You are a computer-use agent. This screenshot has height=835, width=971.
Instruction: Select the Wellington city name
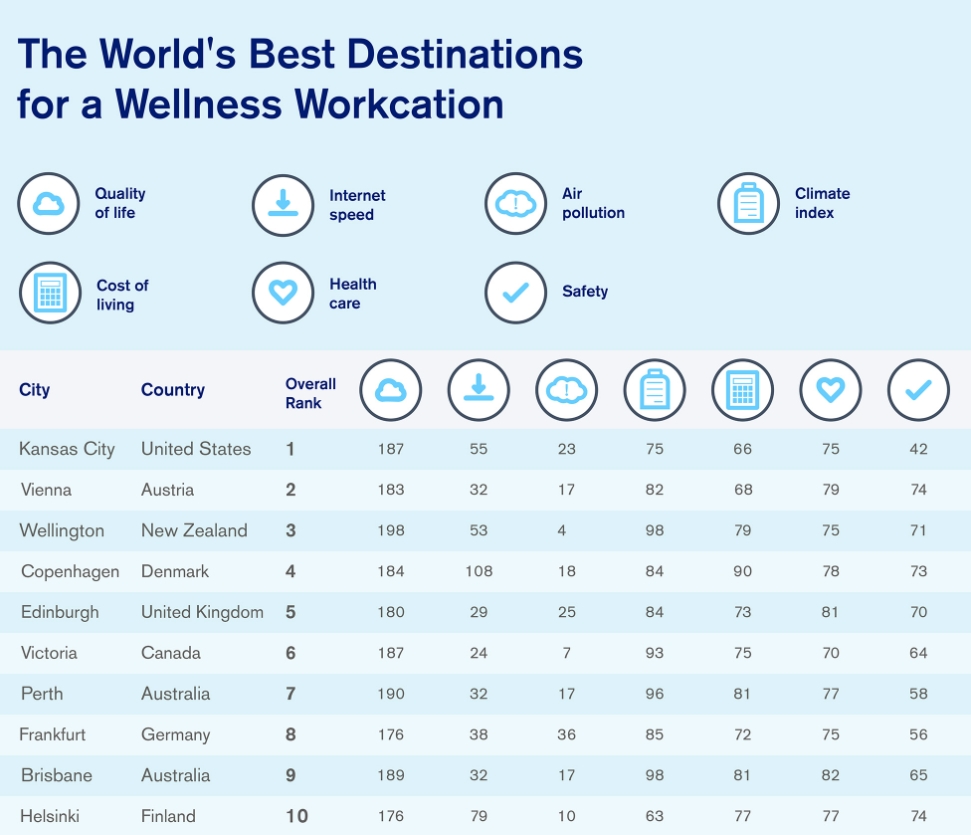(61, 531)
